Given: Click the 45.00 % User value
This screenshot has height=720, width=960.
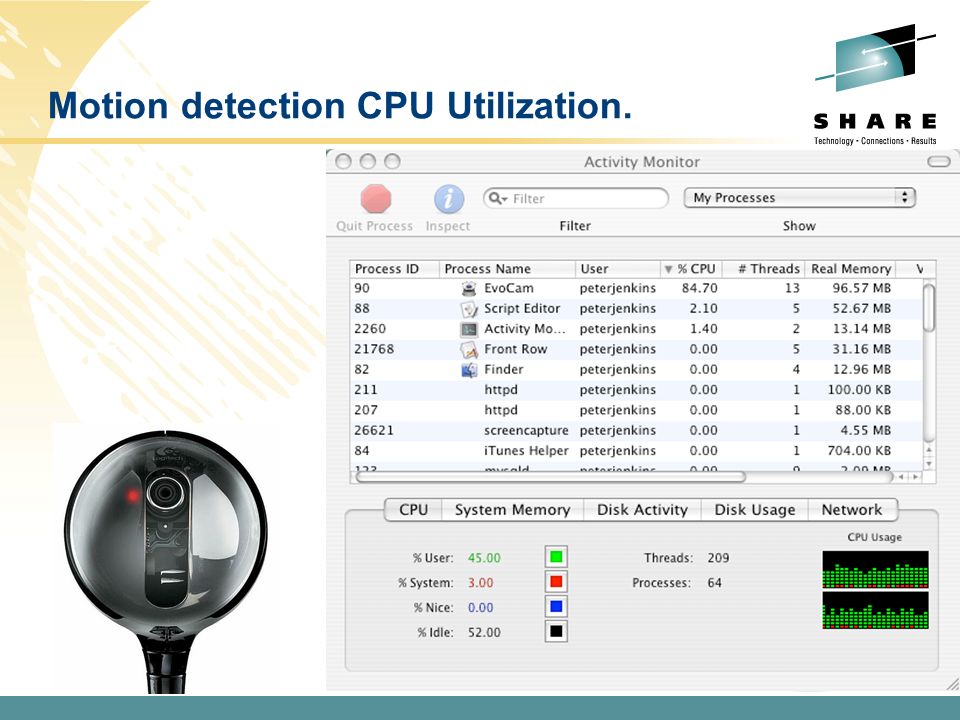Looking at the screenshot, I should 484,558.
